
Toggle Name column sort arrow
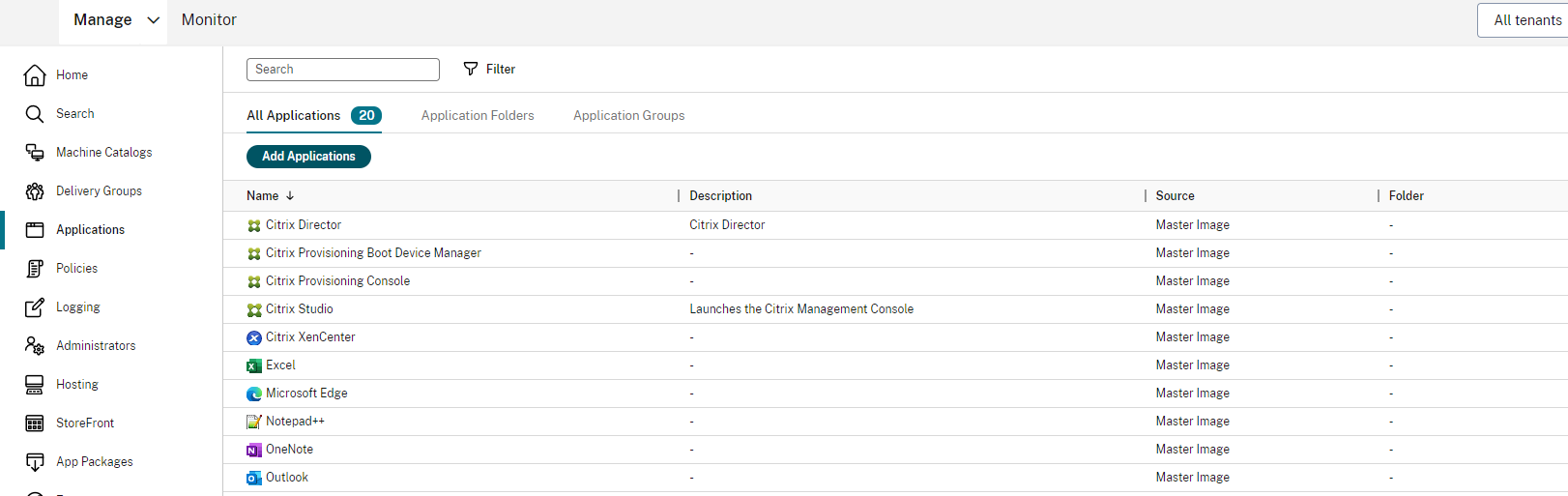(290, 195)
